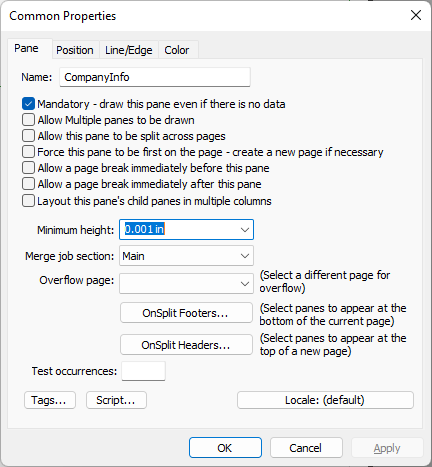Open the Script editor button
The image size is (432, 467).
[x=116, y=400]
